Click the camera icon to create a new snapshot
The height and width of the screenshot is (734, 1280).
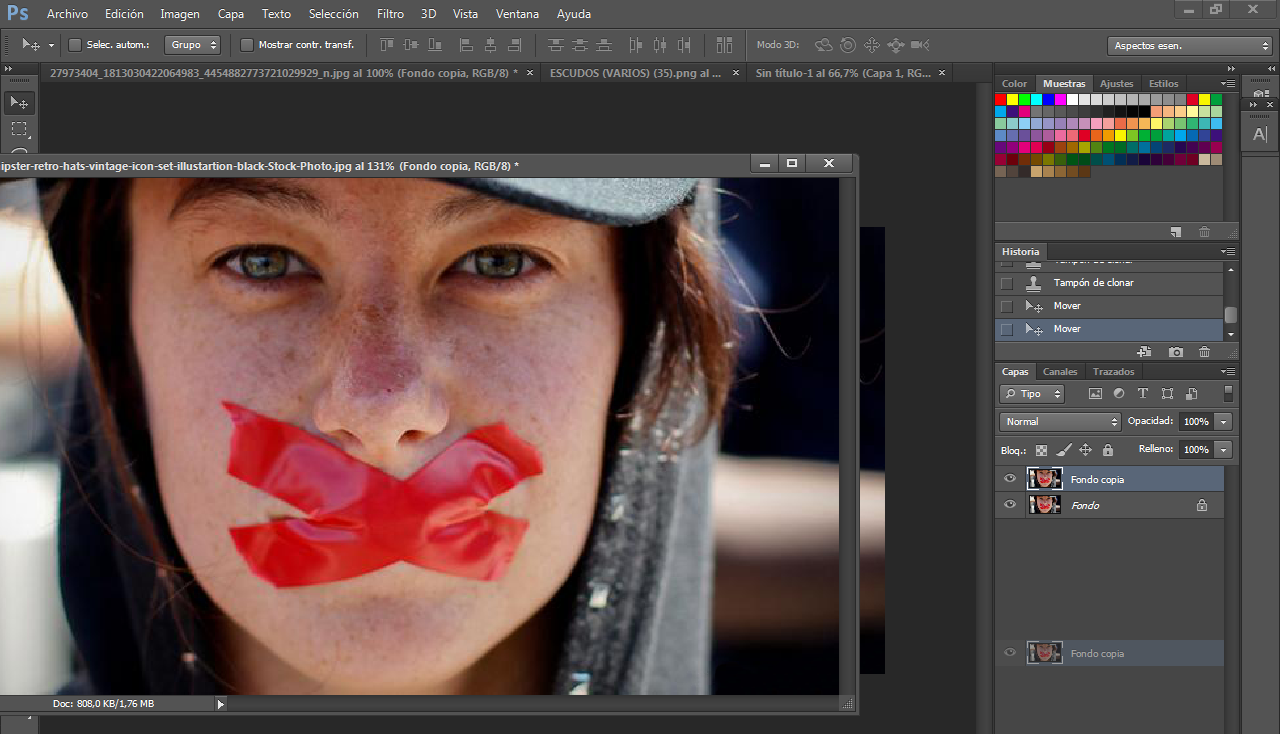tap(1176, 352)
